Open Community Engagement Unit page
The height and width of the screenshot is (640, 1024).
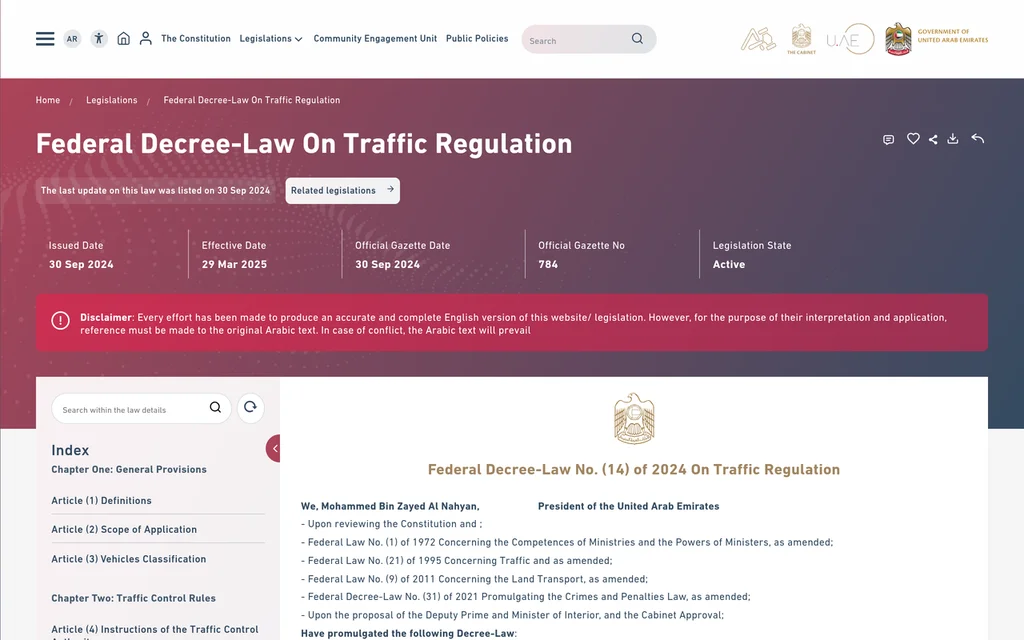click(375, 39)
